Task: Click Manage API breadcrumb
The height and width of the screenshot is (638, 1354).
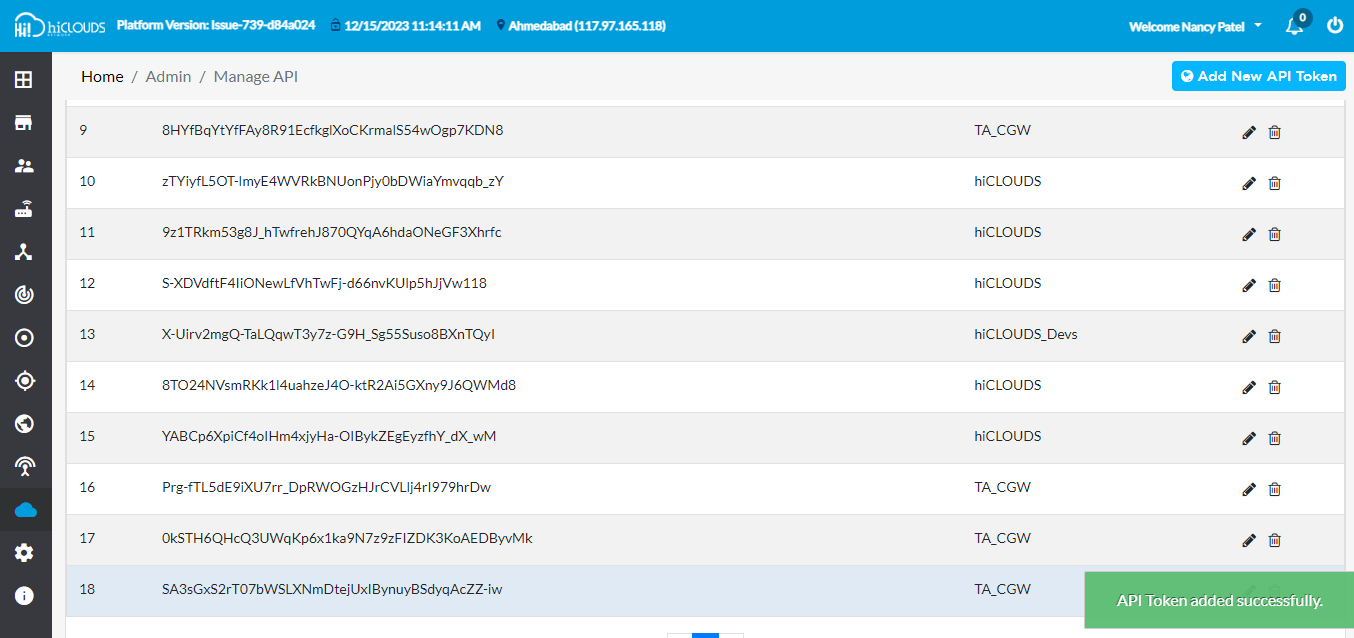Action: point(256,76)
